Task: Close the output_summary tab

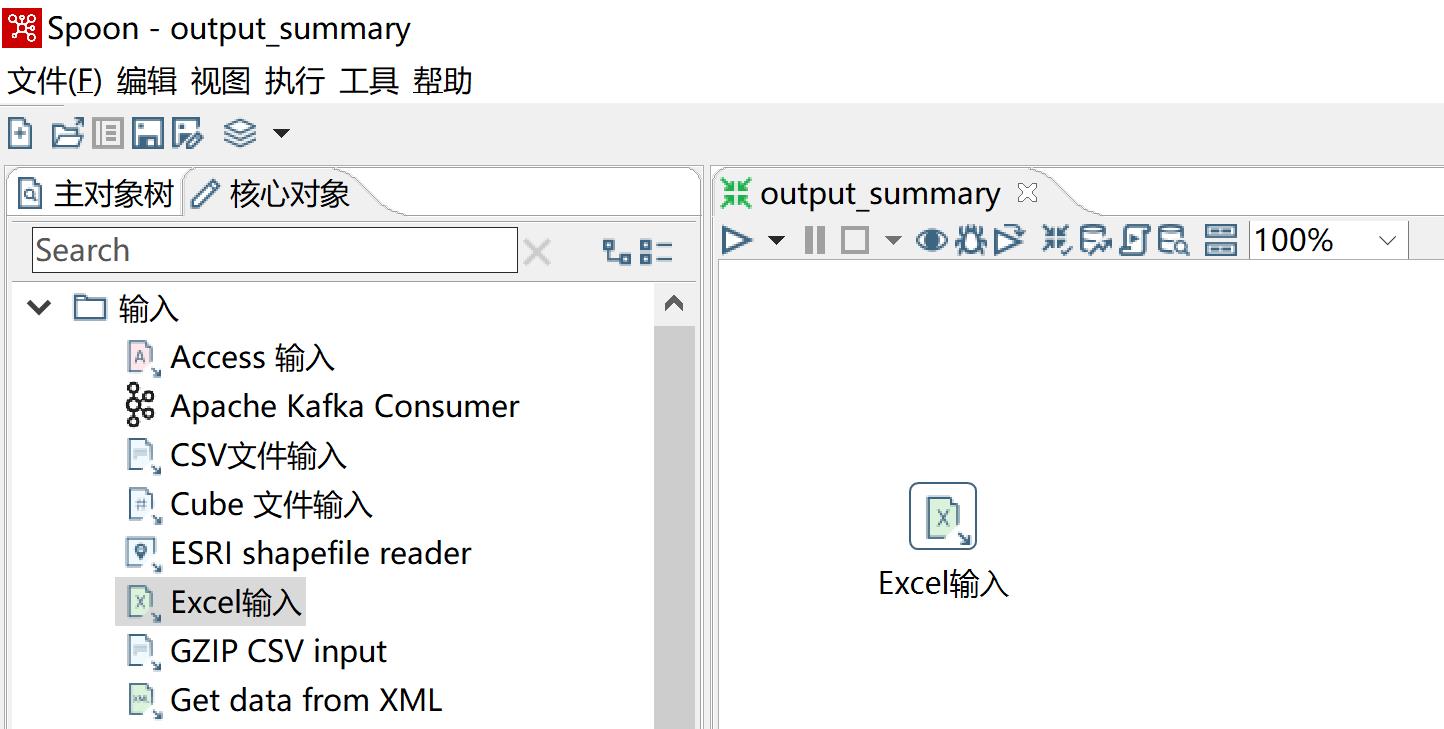Action: pyautogui.click(x=1027, y=192)
